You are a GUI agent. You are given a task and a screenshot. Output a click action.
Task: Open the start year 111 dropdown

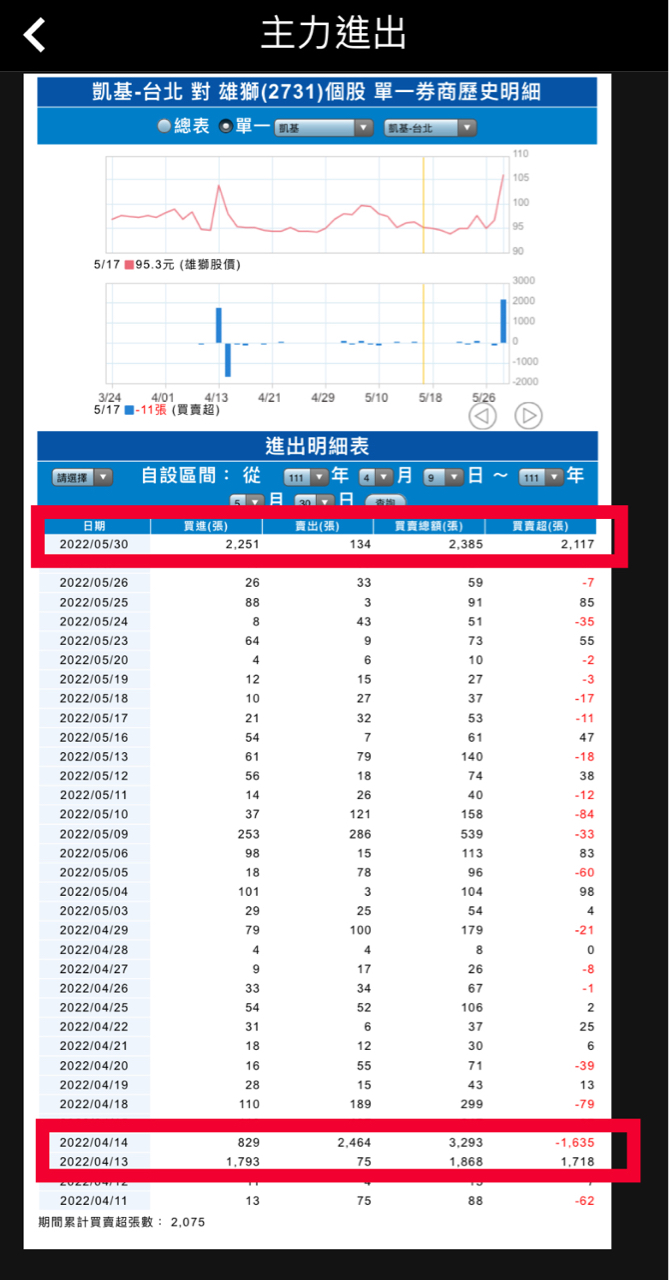(x=305, y=477)
